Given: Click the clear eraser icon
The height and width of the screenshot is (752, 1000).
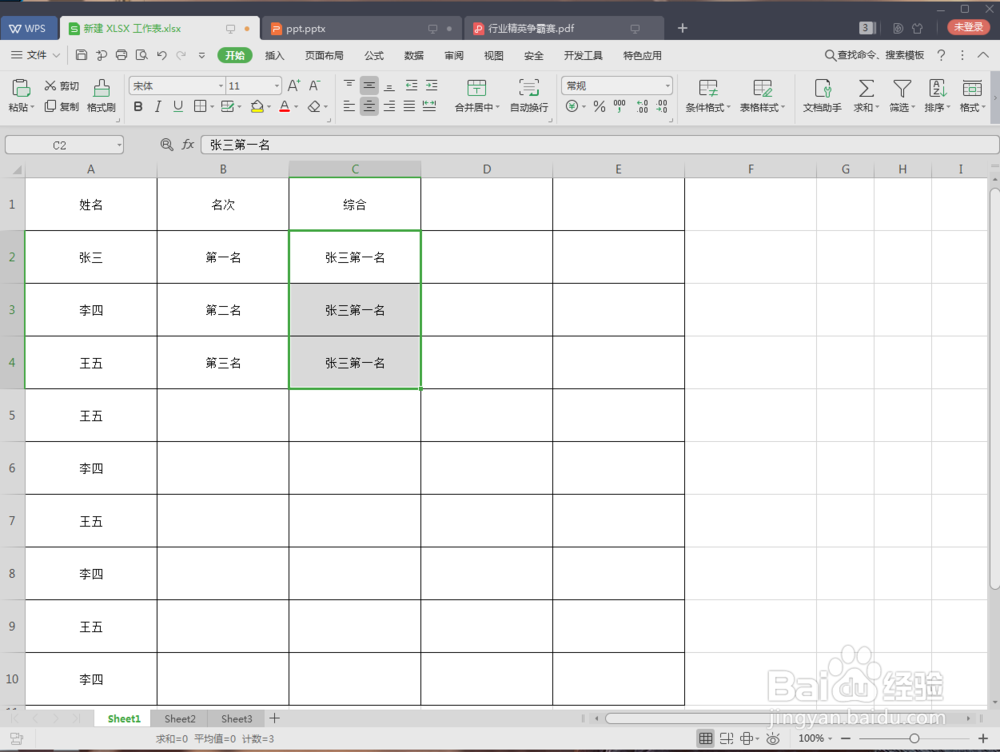Looking at the screenshot, I should click(314, 107).
